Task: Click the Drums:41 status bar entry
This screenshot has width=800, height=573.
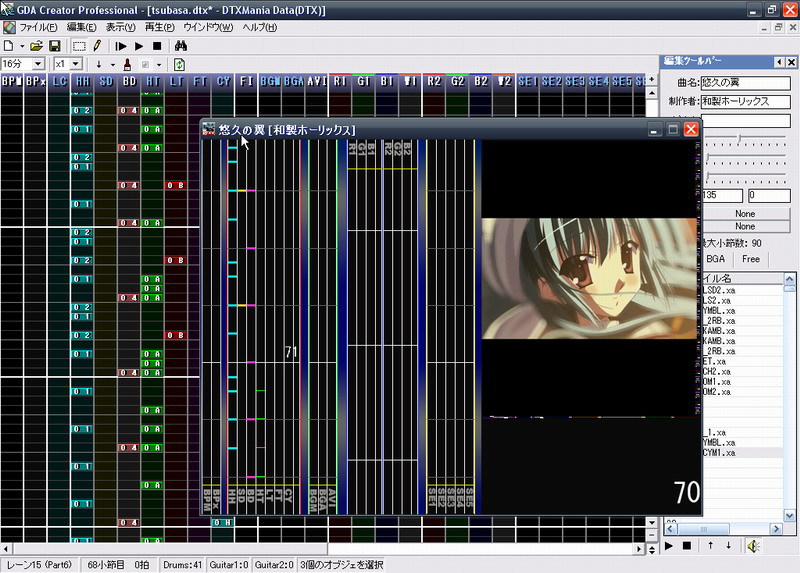Action: tap(182, 565)
